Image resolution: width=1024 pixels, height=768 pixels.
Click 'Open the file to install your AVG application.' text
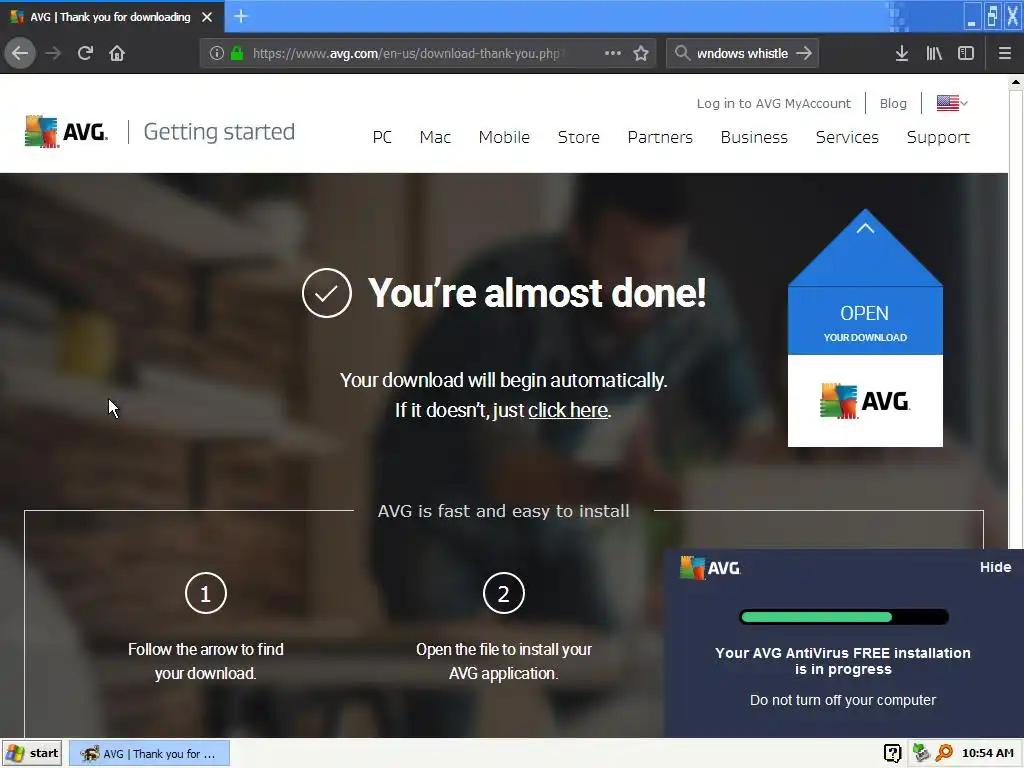tap(504, 661)
